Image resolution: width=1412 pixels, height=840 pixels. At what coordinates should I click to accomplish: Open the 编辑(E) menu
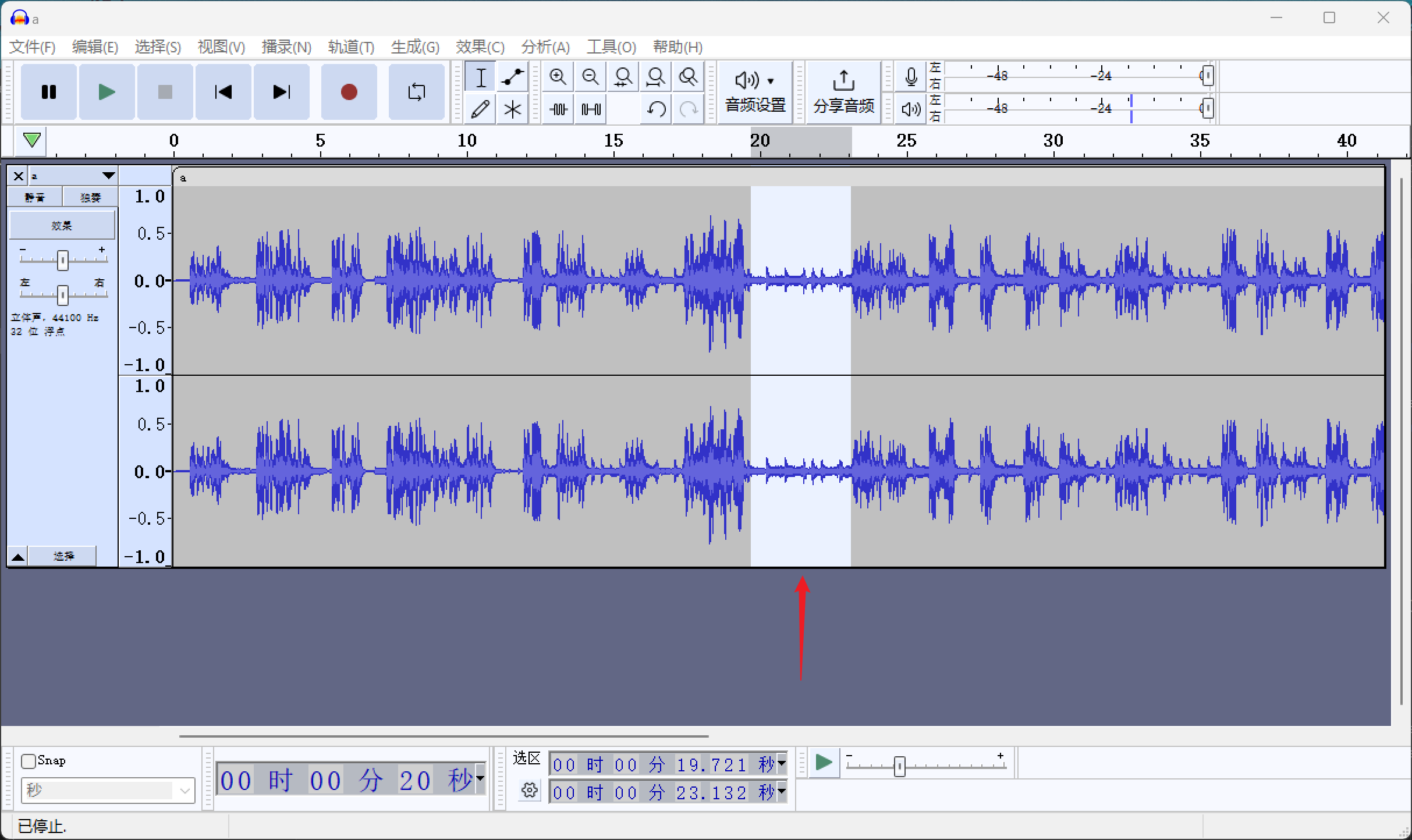(x=95, y=47)
